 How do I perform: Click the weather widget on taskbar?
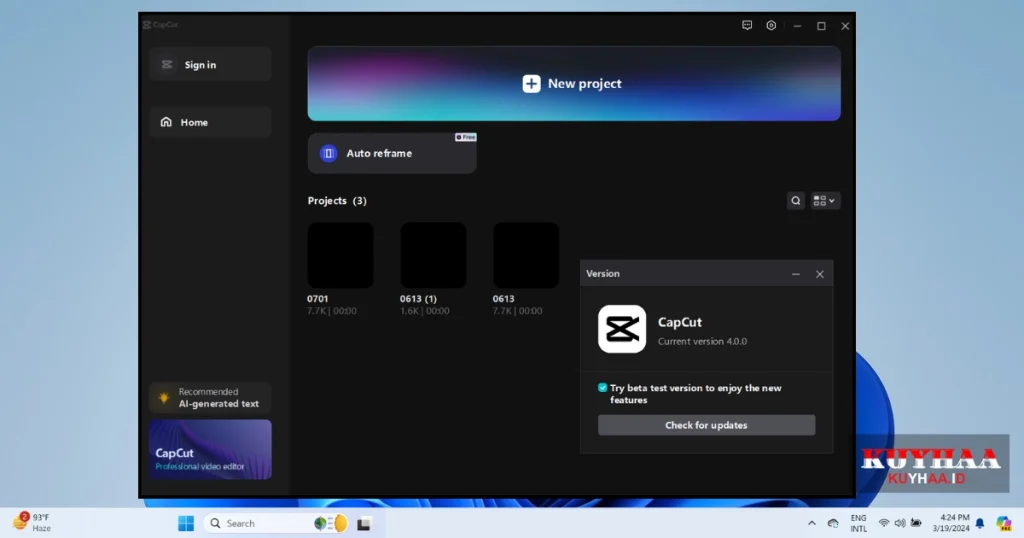32,522
